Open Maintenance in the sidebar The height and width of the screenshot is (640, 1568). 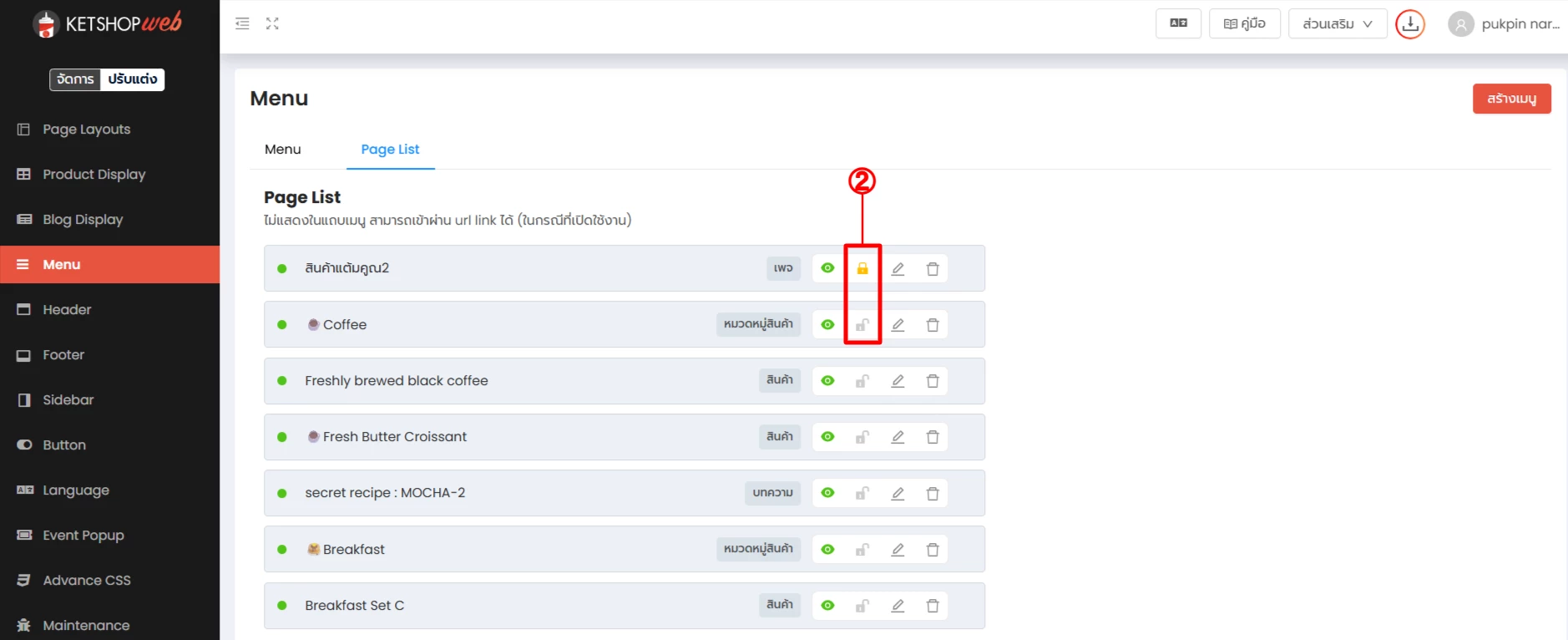(x=109, y=625)
